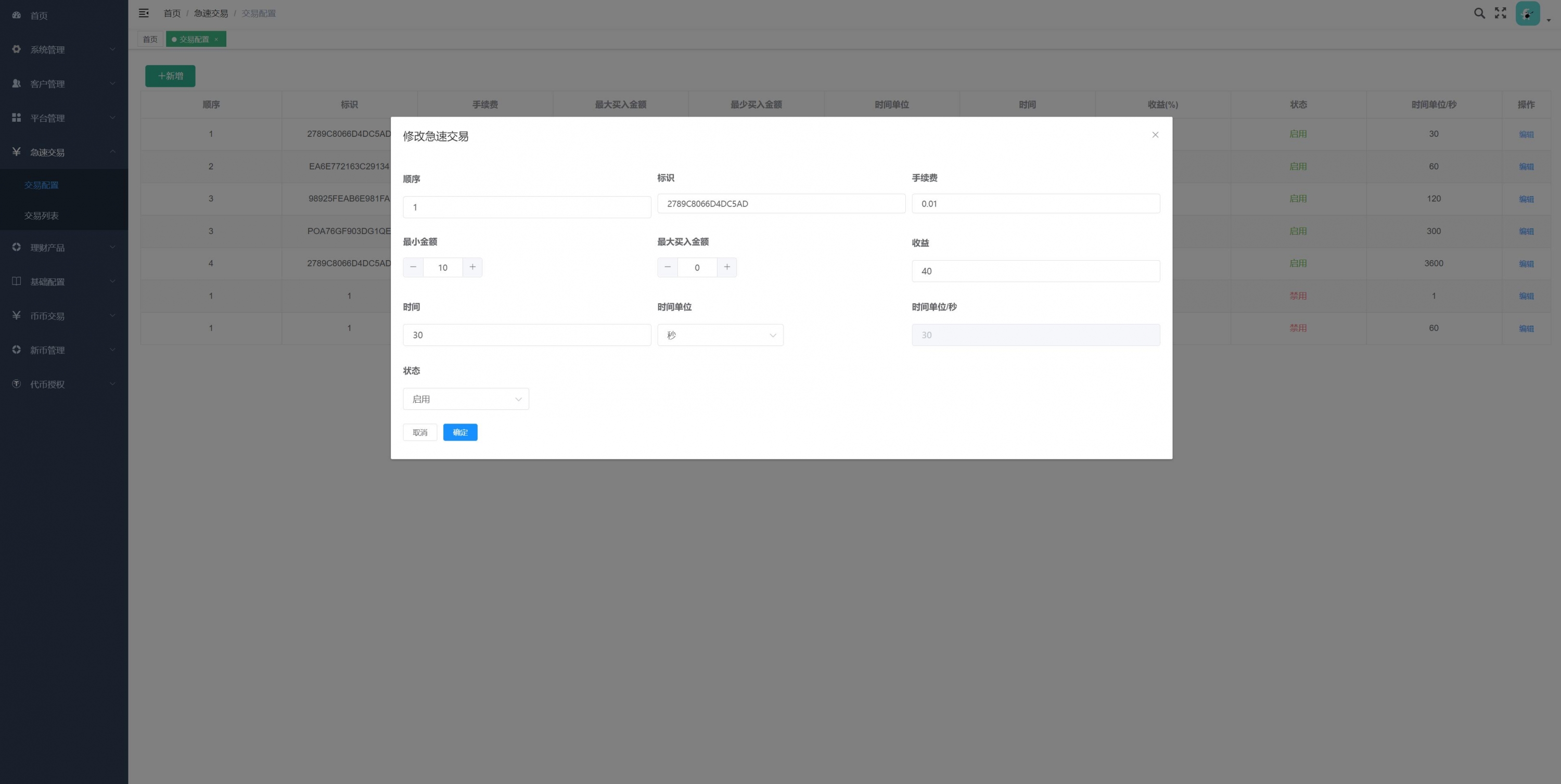Click the 收益 input field
Image resolution: width=1561 pixels, height=784 pixels.
1035,271
